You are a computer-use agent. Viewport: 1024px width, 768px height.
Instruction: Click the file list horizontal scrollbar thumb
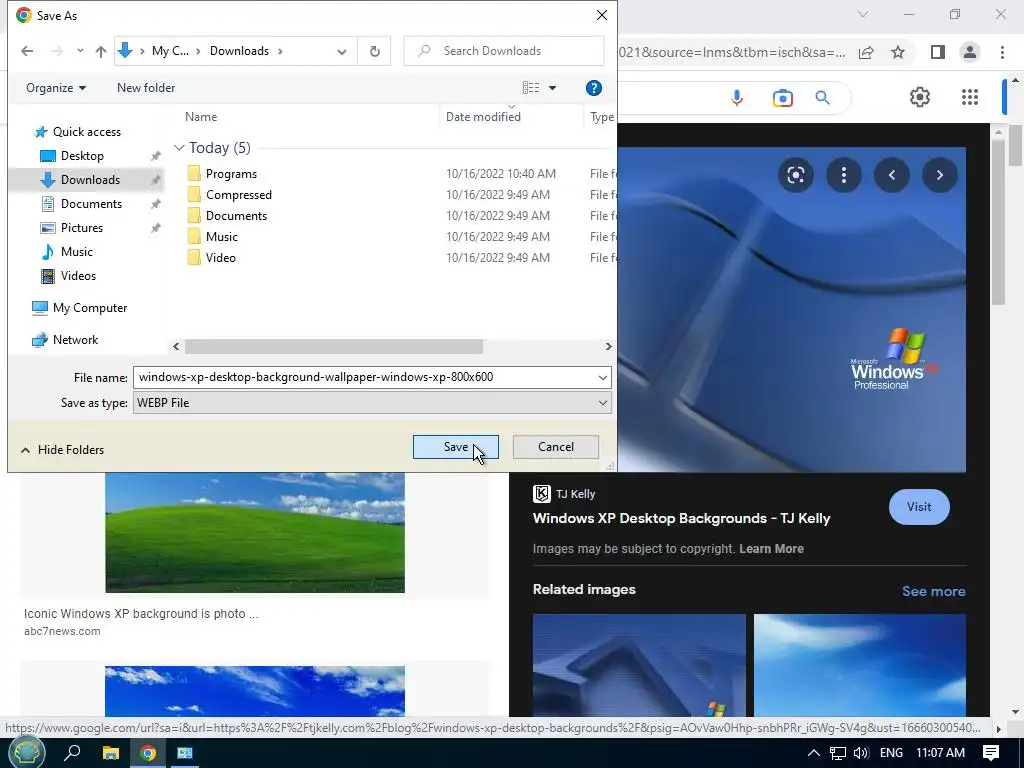[x=334, y=347]
